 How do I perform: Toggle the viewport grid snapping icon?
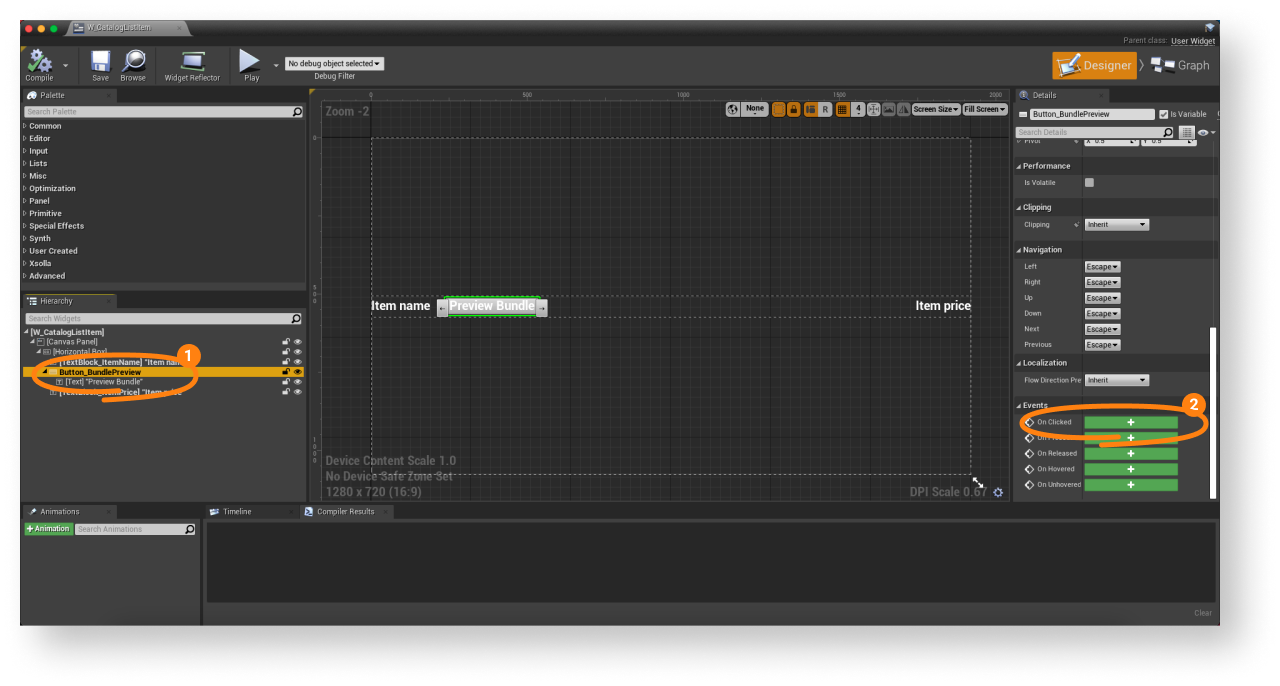(842, 109)
